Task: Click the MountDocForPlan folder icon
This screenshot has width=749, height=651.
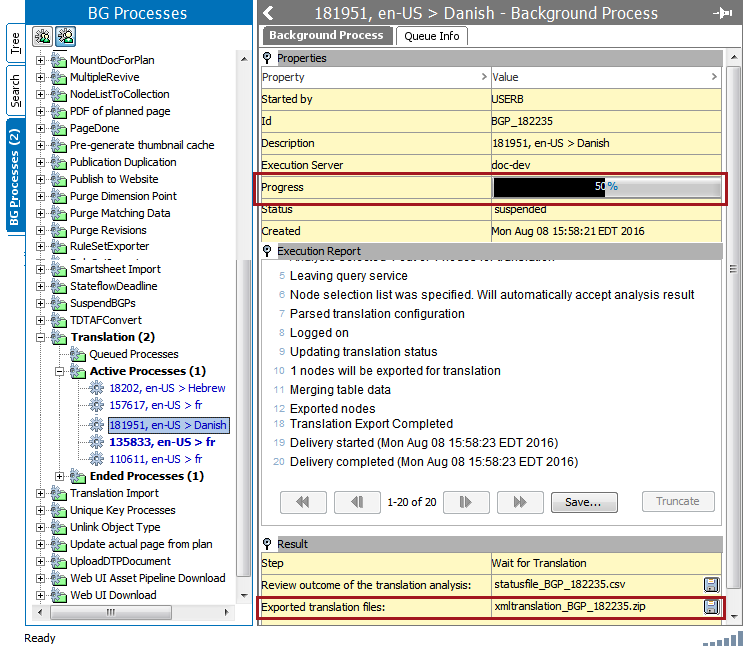Action: click(x=59, y=60)
